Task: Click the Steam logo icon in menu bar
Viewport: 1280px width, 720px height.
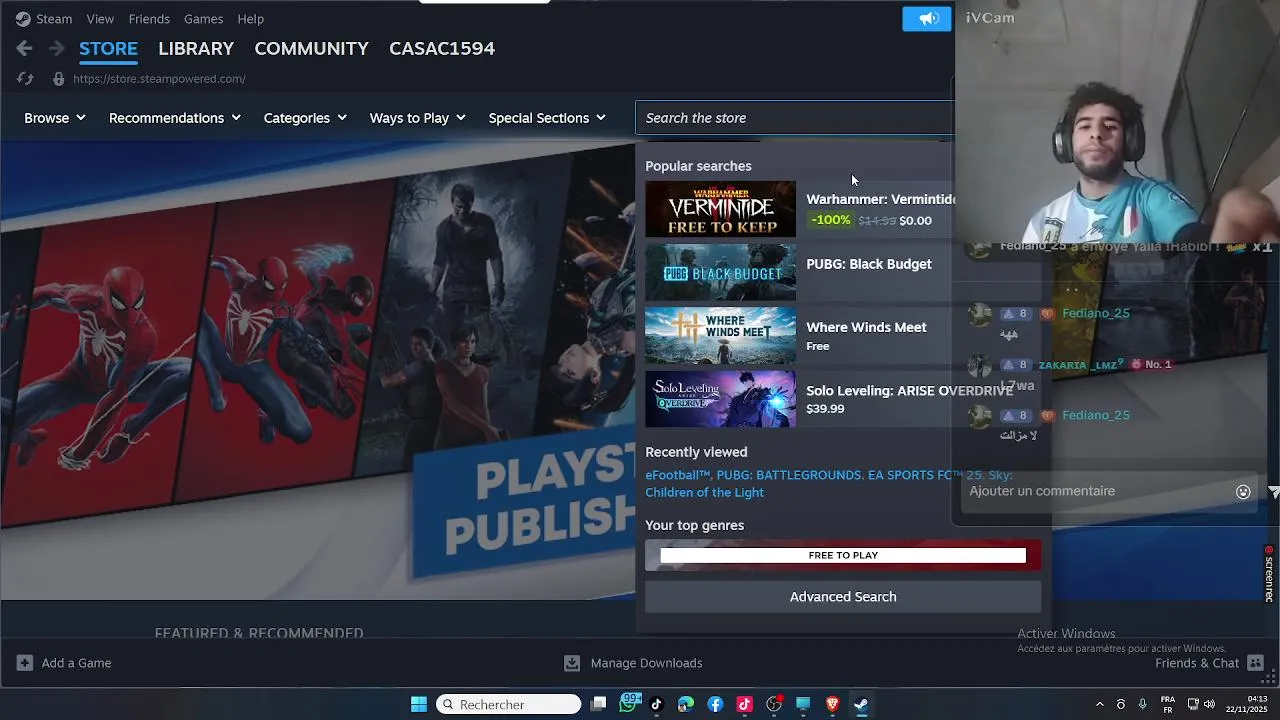Action: 22,19
